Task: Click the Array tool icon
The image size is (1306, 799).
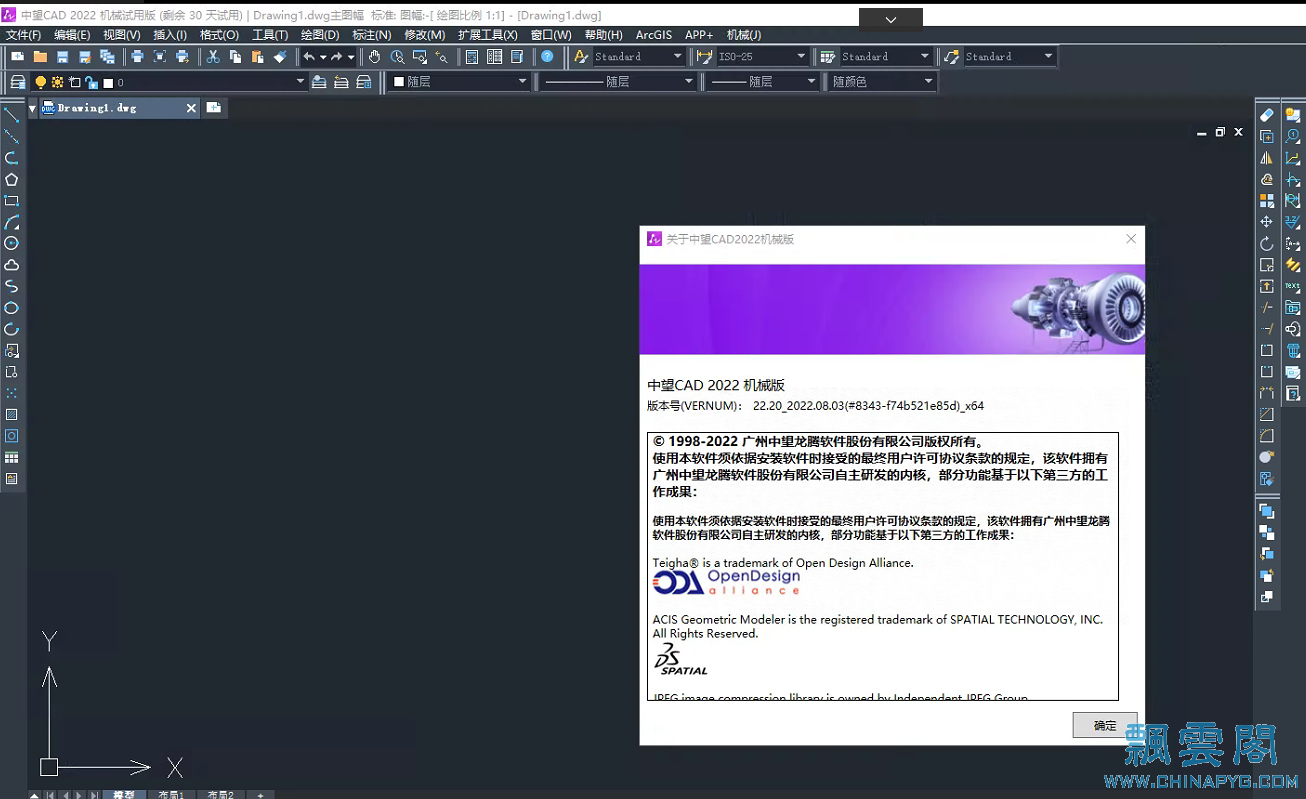Action: pos(1267,201)
